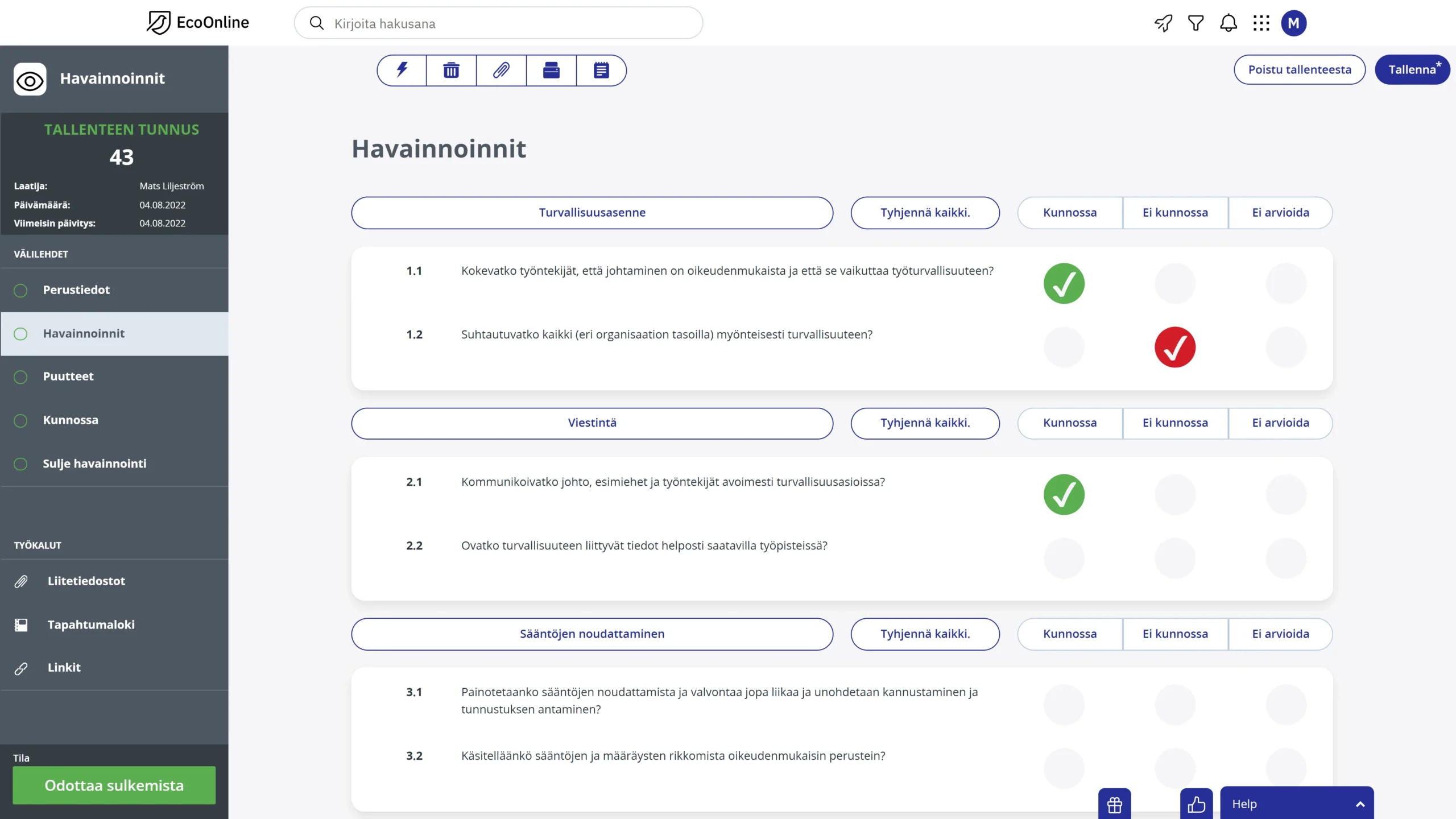Collapse the Turvallisuusasenne section header
1456x819 pixels.
tap(592, 213)
